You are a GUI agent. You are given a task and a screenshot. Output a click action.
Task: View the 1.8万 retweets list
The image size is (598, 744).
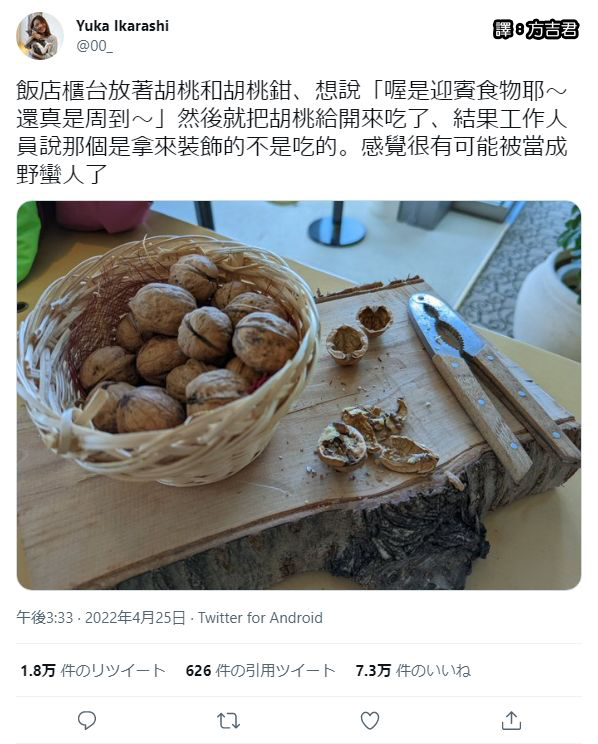click(x=93, y=670)
